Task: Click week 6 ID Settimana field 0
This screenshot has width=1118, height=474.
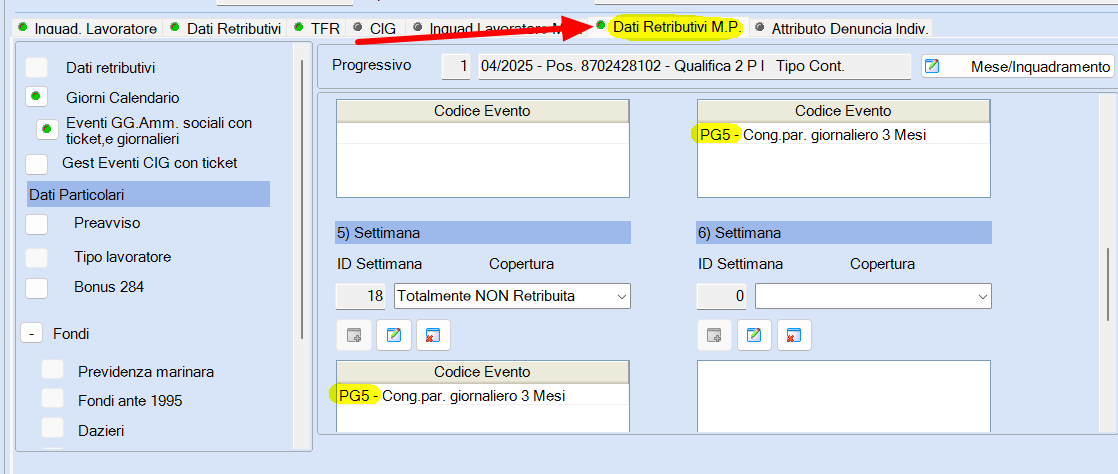Action: [x=722, y=295]
